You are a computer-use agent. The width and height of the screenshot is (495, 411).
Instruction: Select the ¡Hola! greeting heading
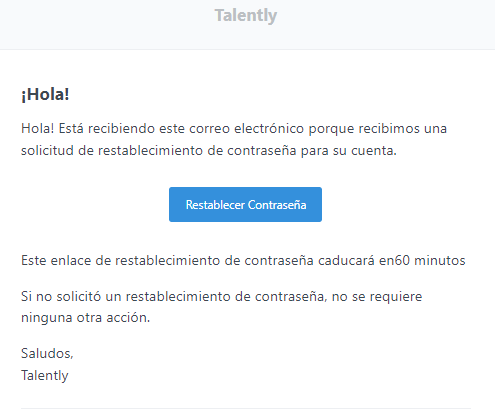[45, 94]
